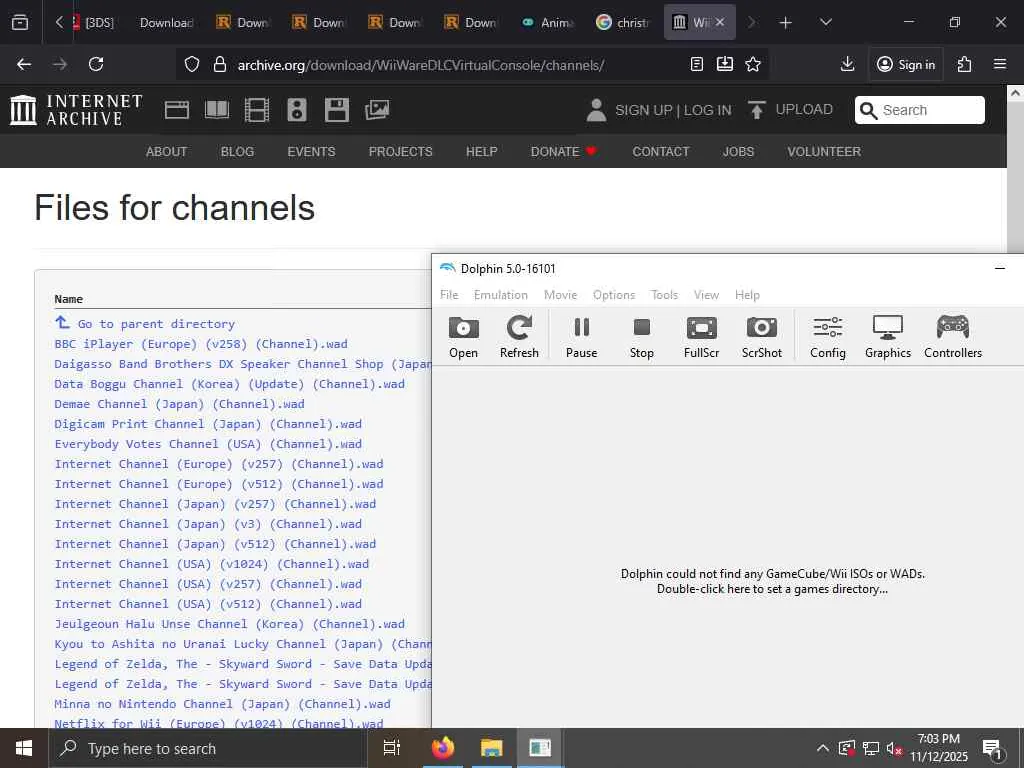
Task: Open Dolphin's Movie menu
Action: click(x=560, y=295)
